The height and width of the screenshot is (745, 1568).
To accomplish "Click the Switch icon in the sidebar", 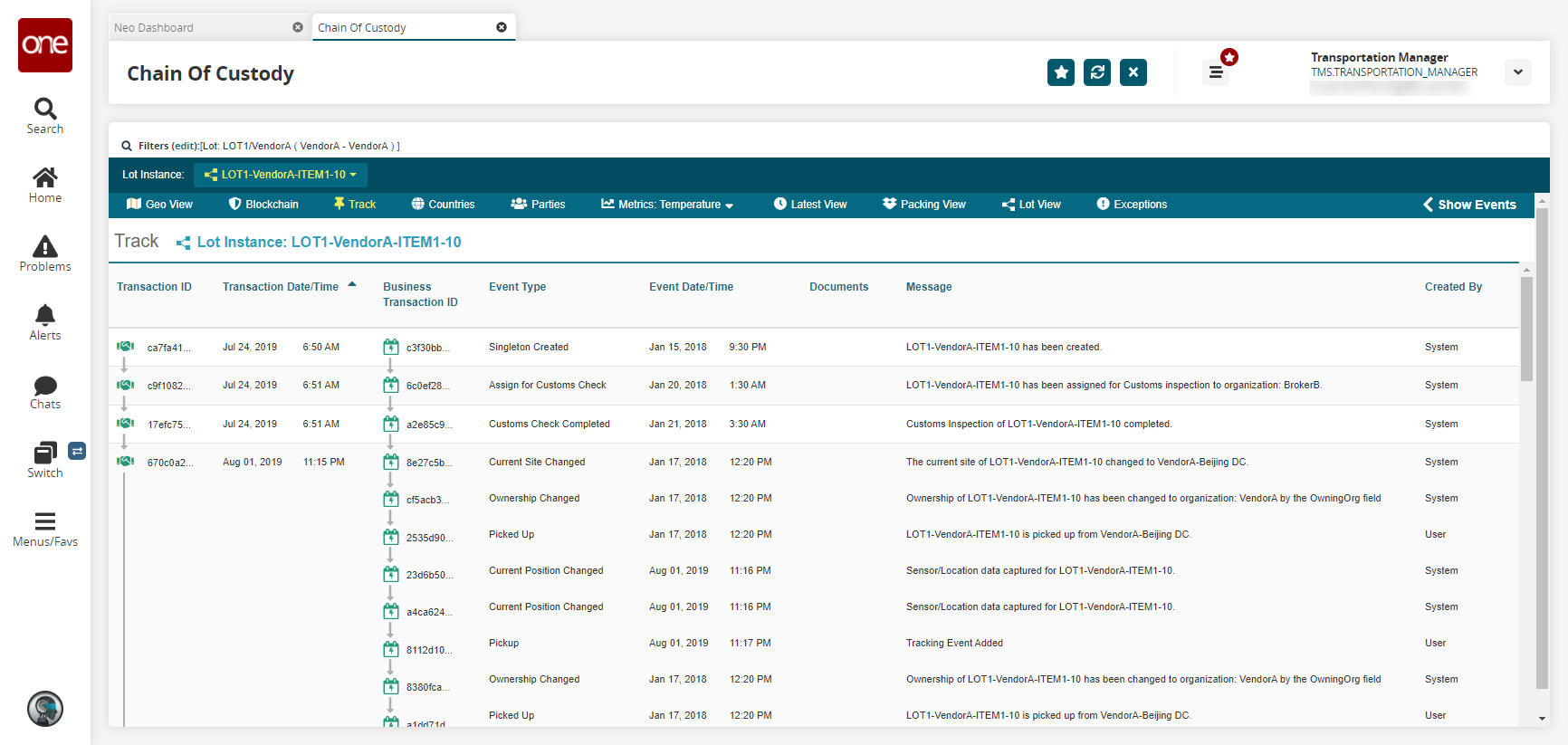I will [45, 453].
